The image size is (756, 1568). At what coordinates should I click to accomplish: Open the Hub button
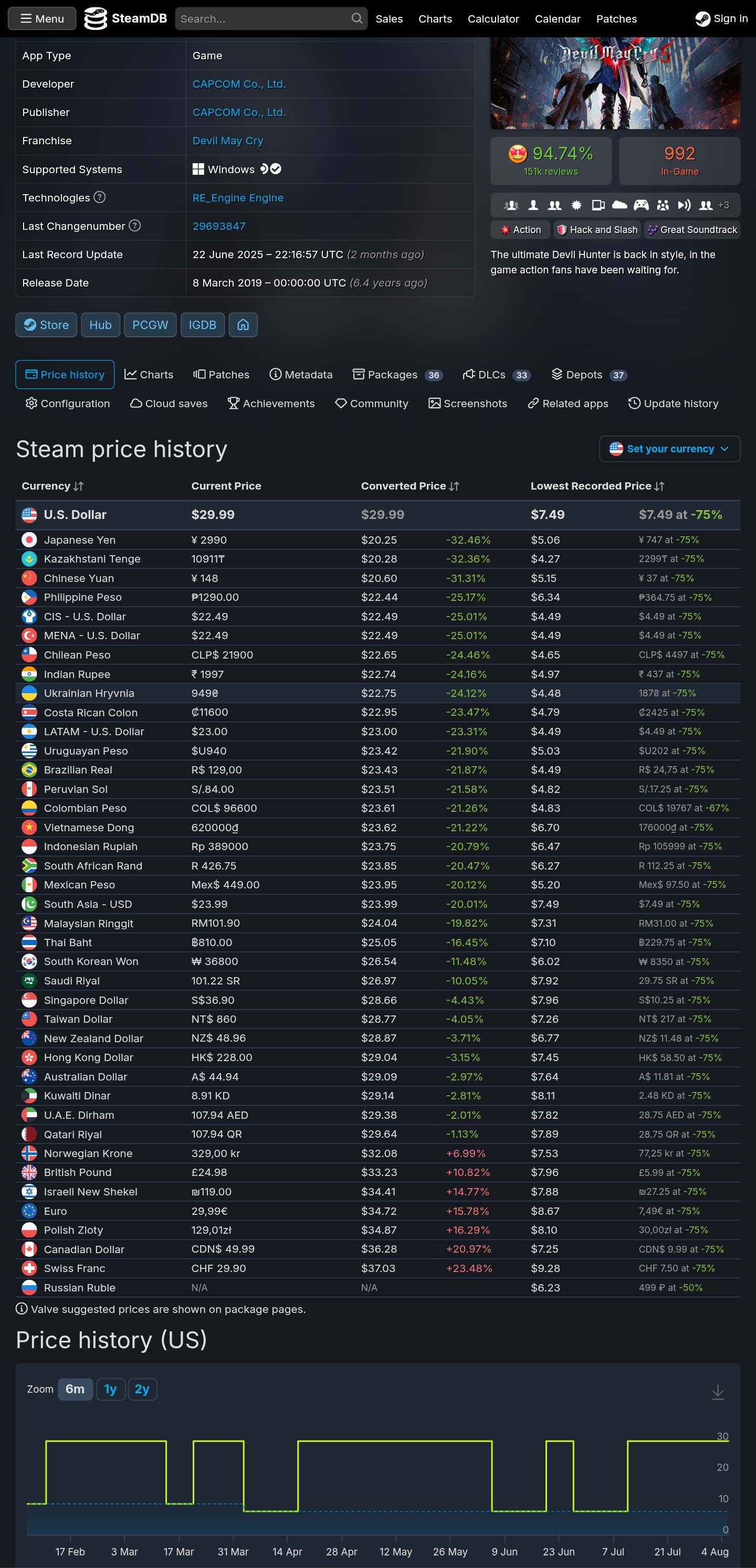(x=100, y=325)
